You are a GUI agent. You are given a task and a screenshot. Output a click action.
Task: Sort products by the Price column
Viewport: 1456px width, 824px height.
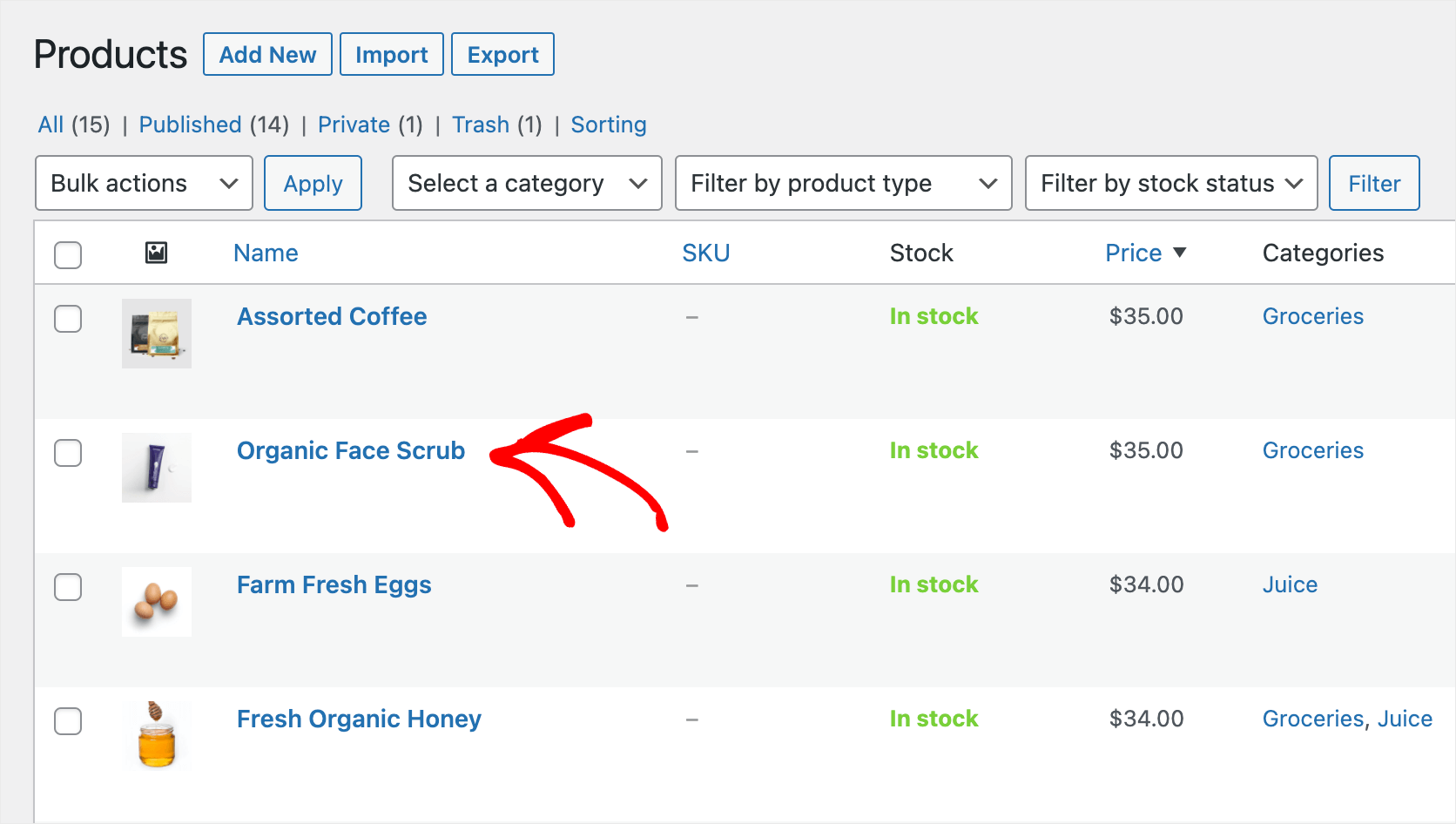coord(1134,253)
